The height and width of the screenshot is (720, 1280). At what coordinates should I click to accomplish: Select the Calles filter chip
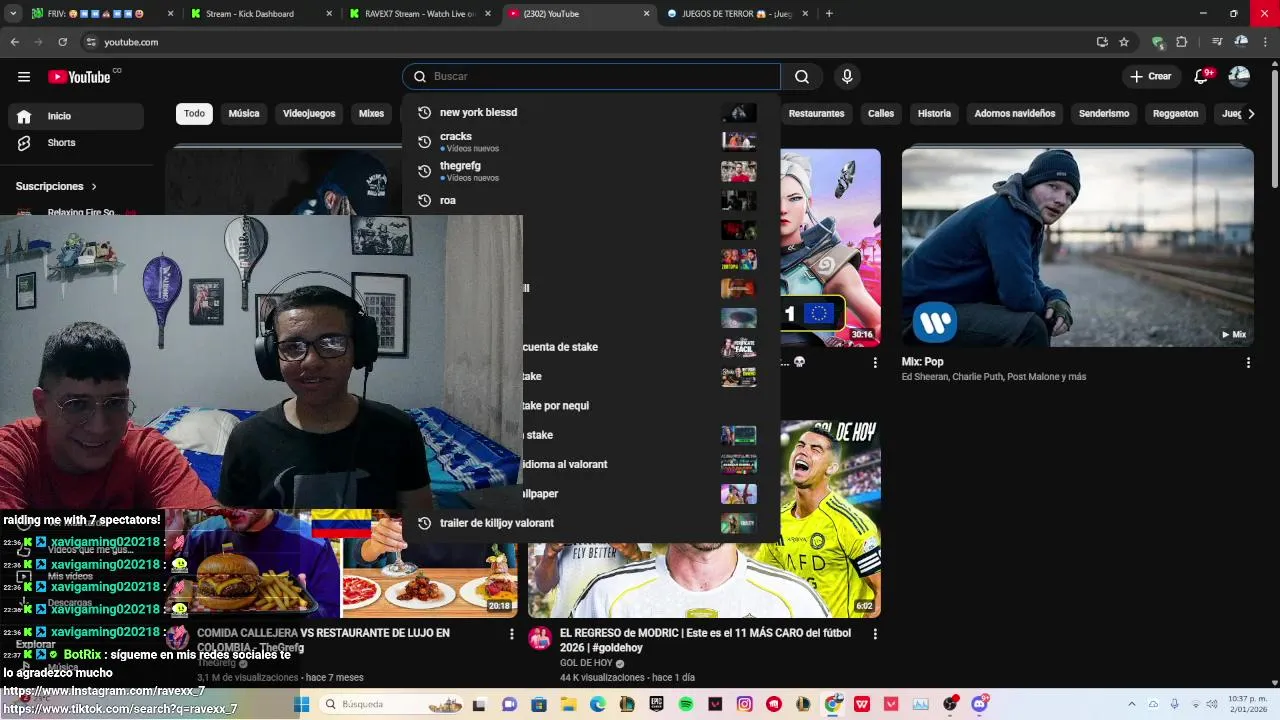(881, 114)
